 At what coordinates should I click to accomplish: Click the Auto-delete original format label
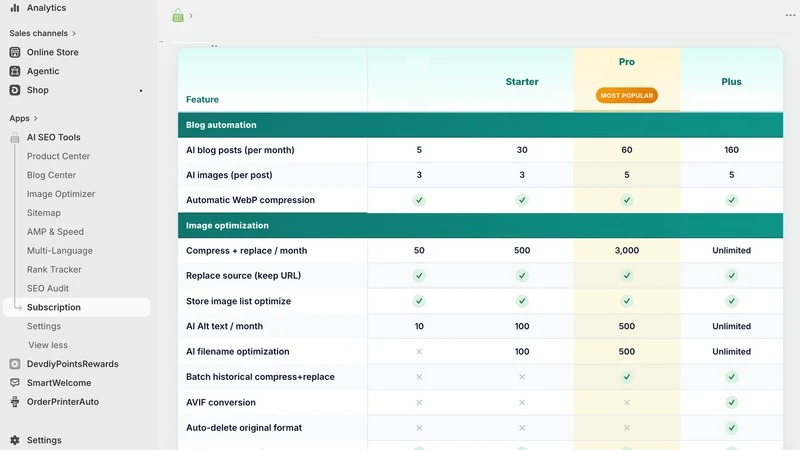(244, 428)
